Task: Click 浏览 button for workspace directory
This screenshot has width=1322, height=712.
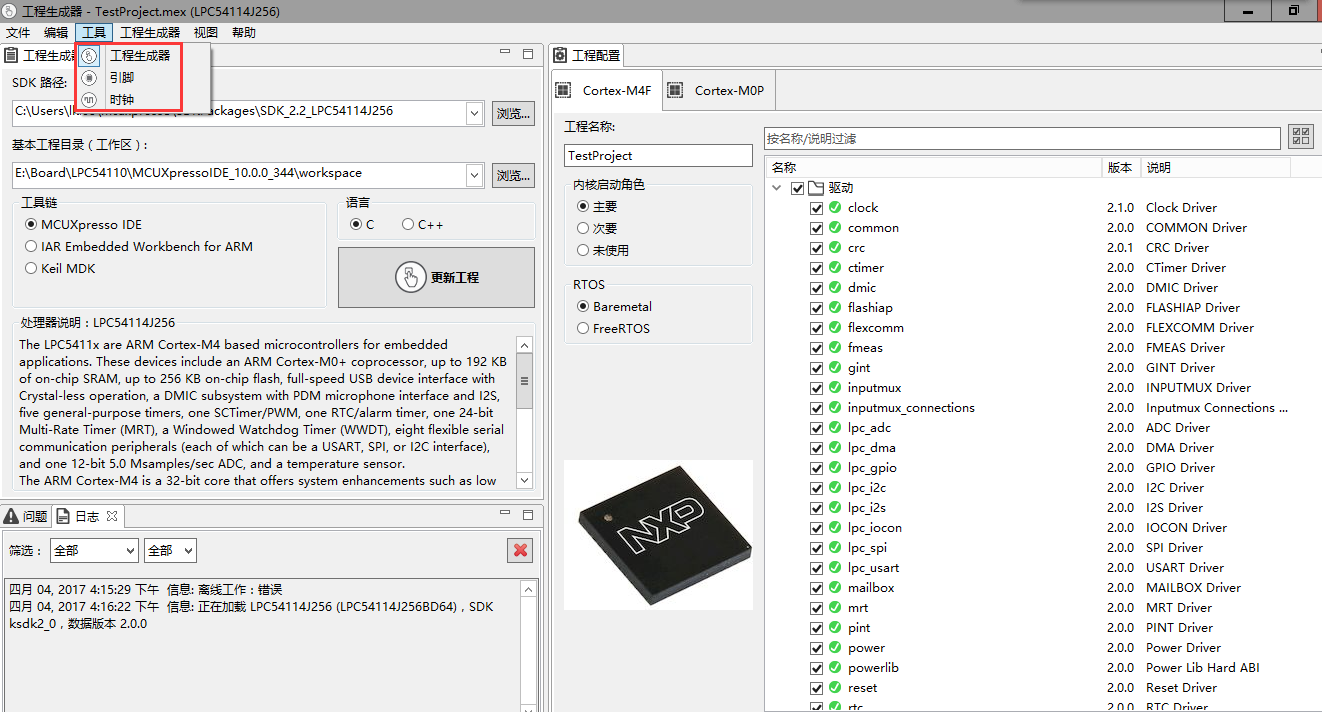Action: click(x=513, y=175)
